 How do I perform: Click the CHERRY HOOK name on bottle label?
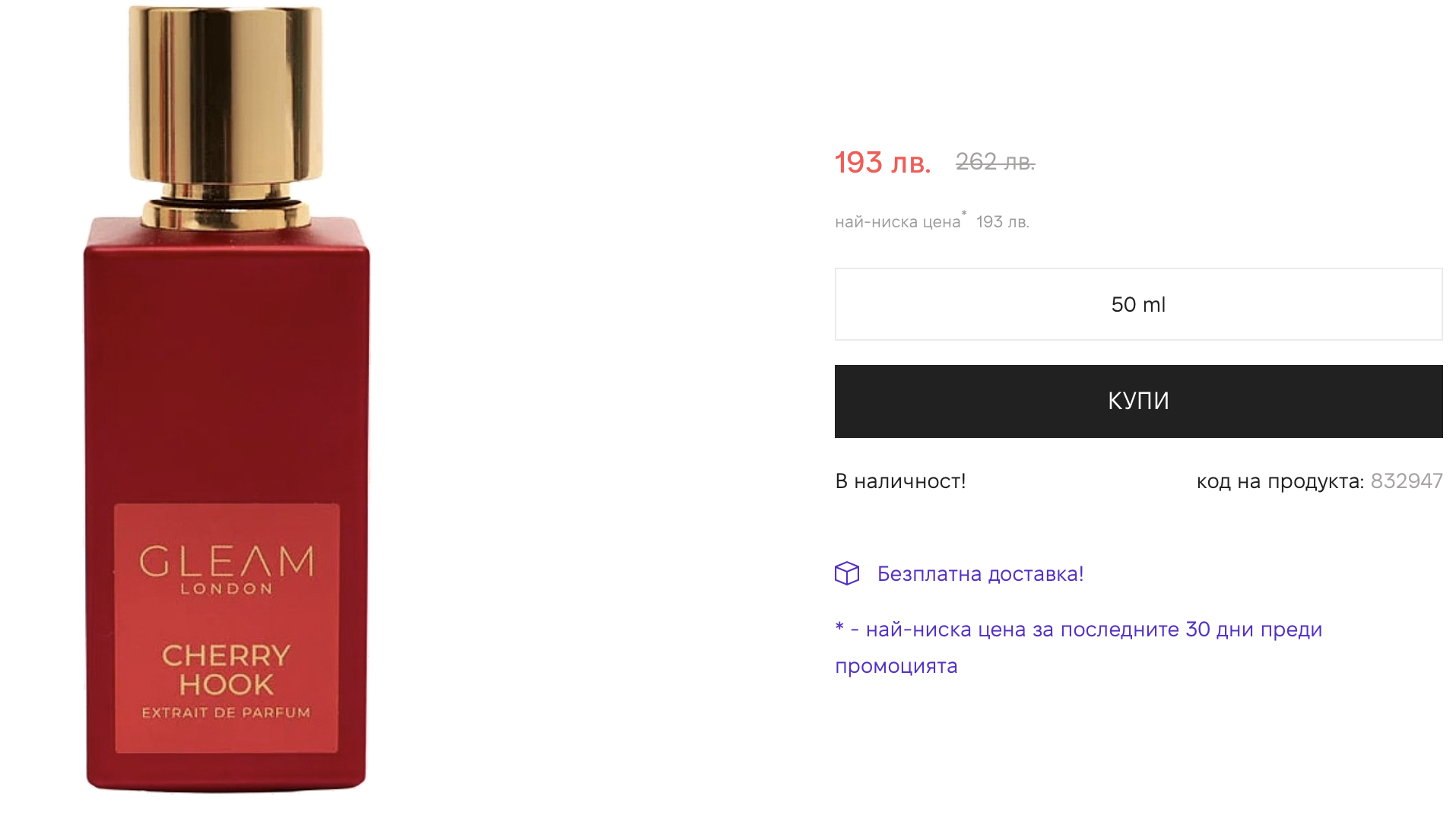coord(226,670)
